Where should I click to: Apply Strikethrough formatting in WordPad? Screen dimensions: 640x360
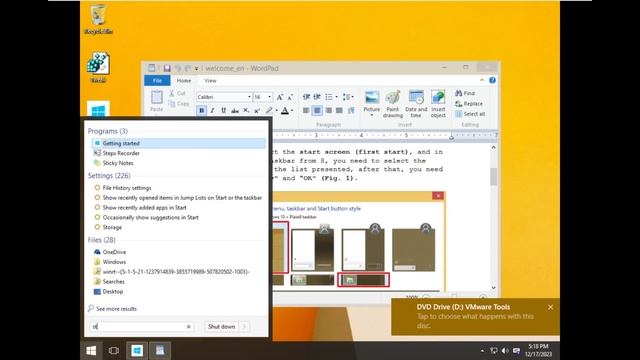click(235, 110)
